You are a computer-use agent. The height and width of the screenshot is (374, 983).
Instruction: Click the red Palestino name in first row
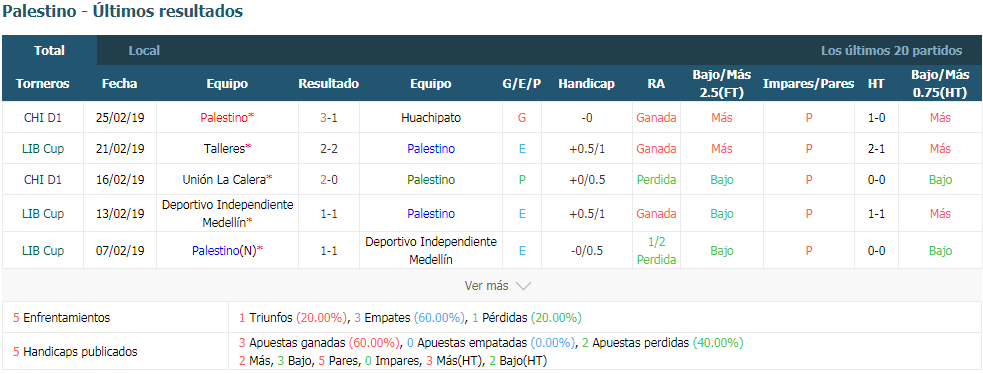(224, 117)
